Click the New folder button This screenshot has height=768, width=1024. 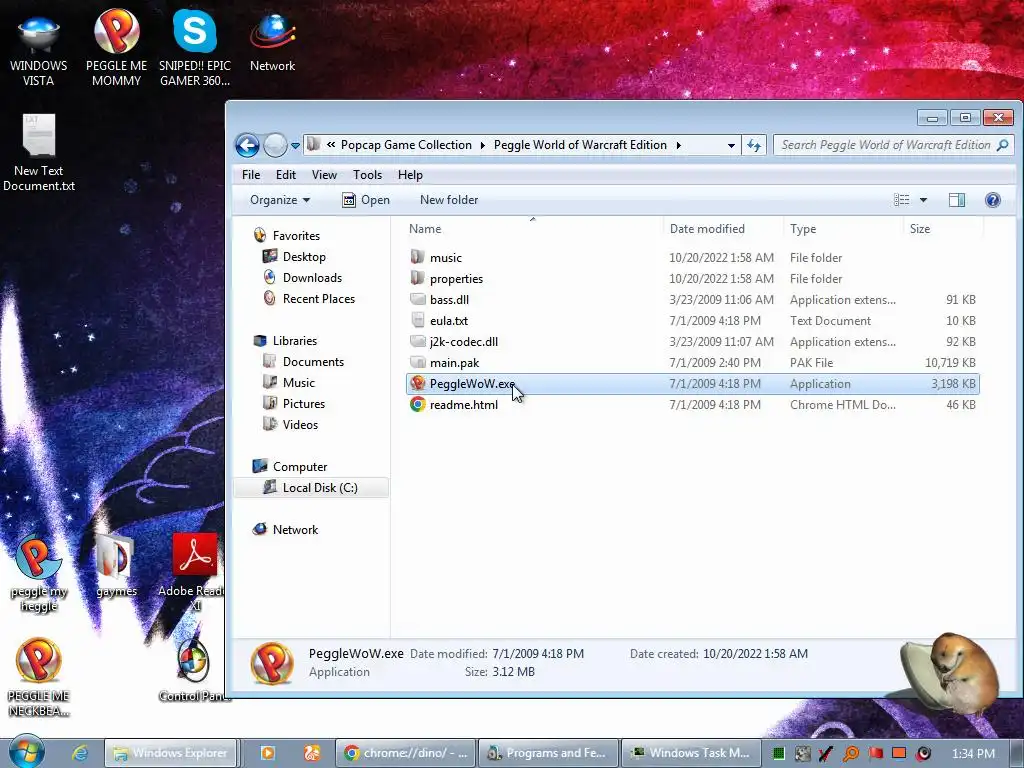point(449,200)
